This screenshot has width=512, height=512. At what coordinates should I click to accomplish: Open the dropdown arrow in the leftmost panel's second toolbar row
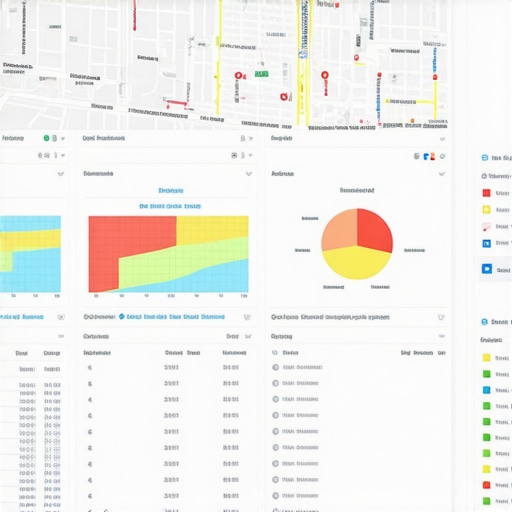point(63,155)
